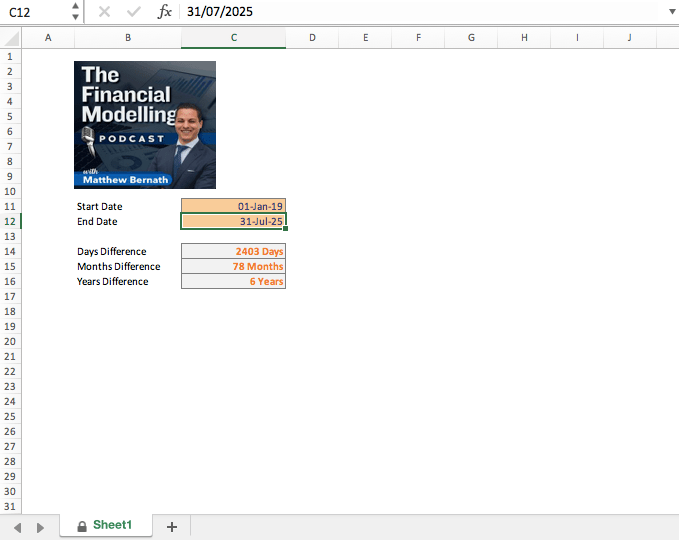This screenshot has height=540, width=679.
Task: Select column A header
Action: point(48,38)
